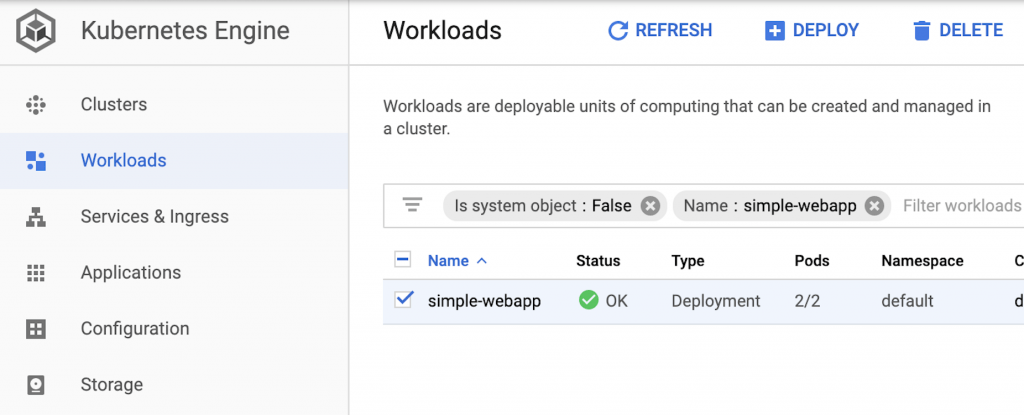Remove the 'Is system object' filter chip
1024x415 pixels.
click(650, 207)
